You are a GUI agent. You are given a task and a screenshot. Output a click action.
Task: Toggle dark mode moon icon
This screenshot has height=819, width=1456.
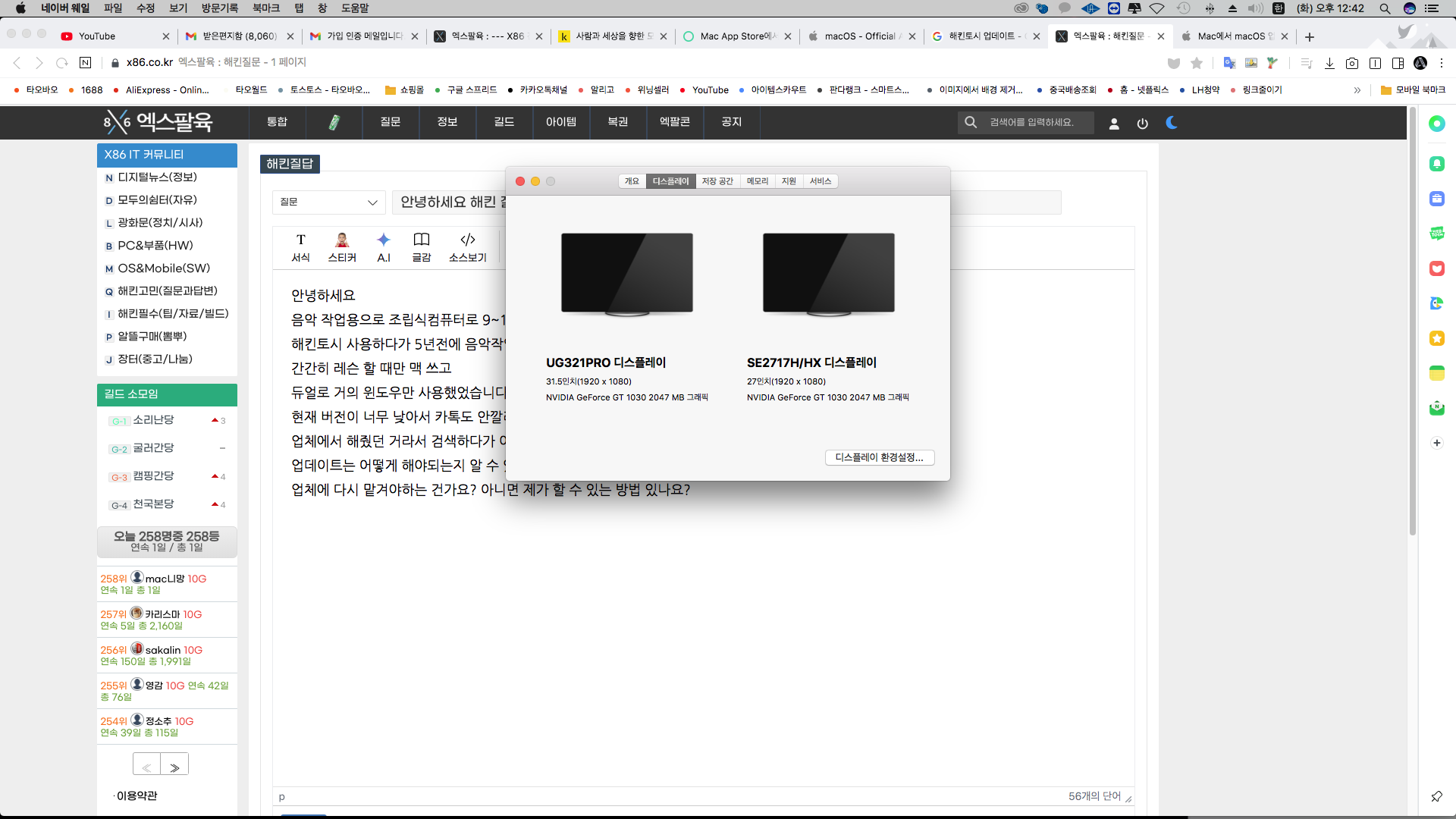(1172, 122)
